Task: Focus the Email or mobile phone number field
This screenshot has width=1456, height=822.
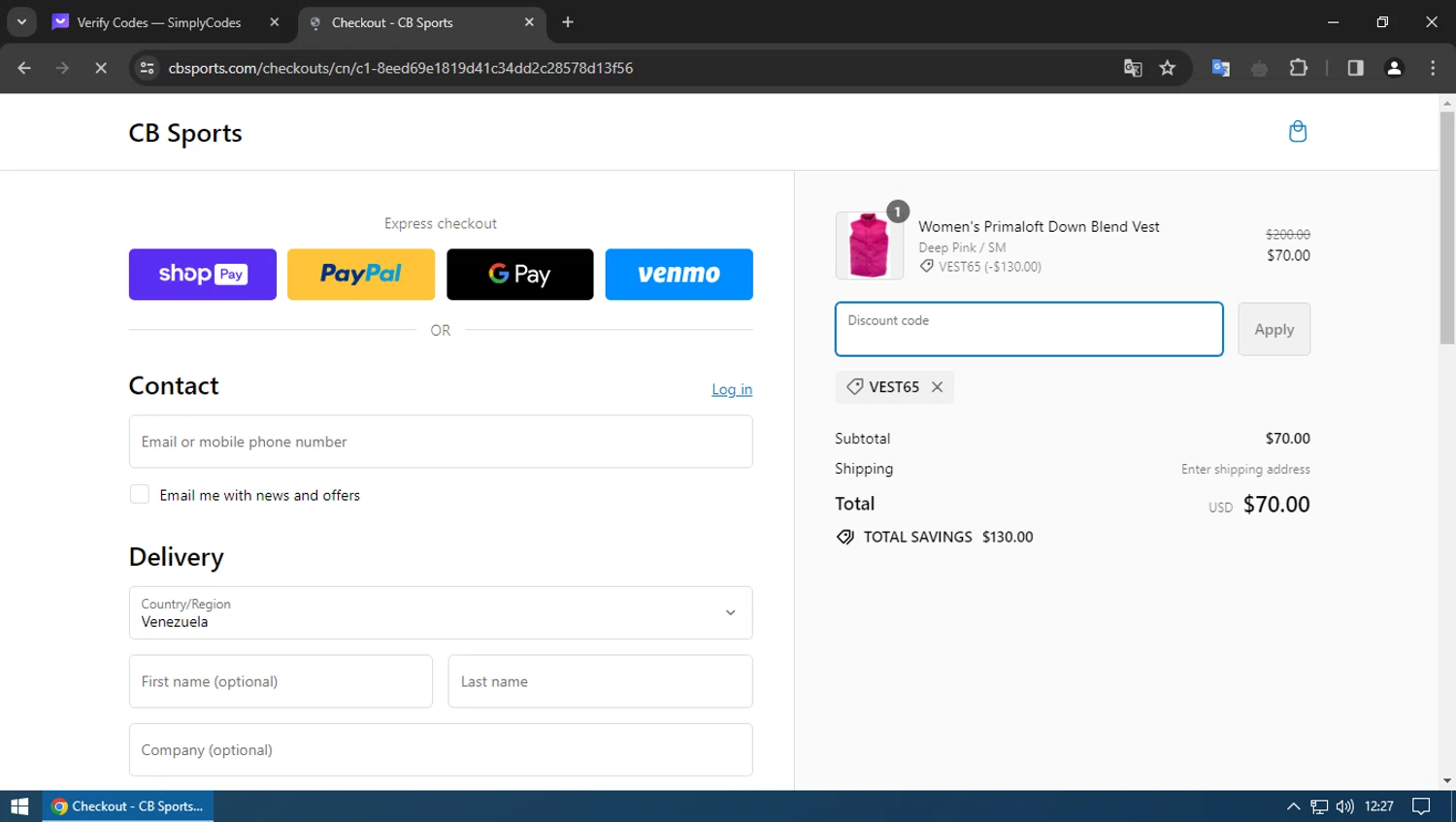Action: coord(441,442)
